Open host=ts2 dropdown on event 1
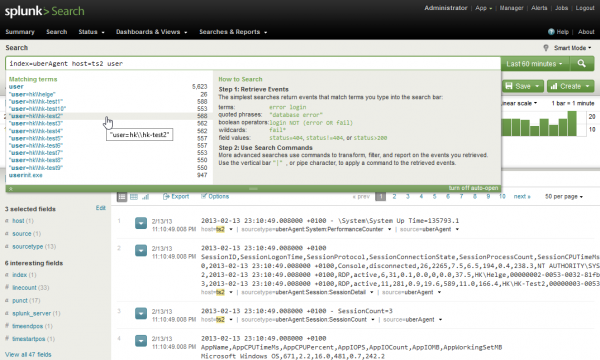 point(230,230)
